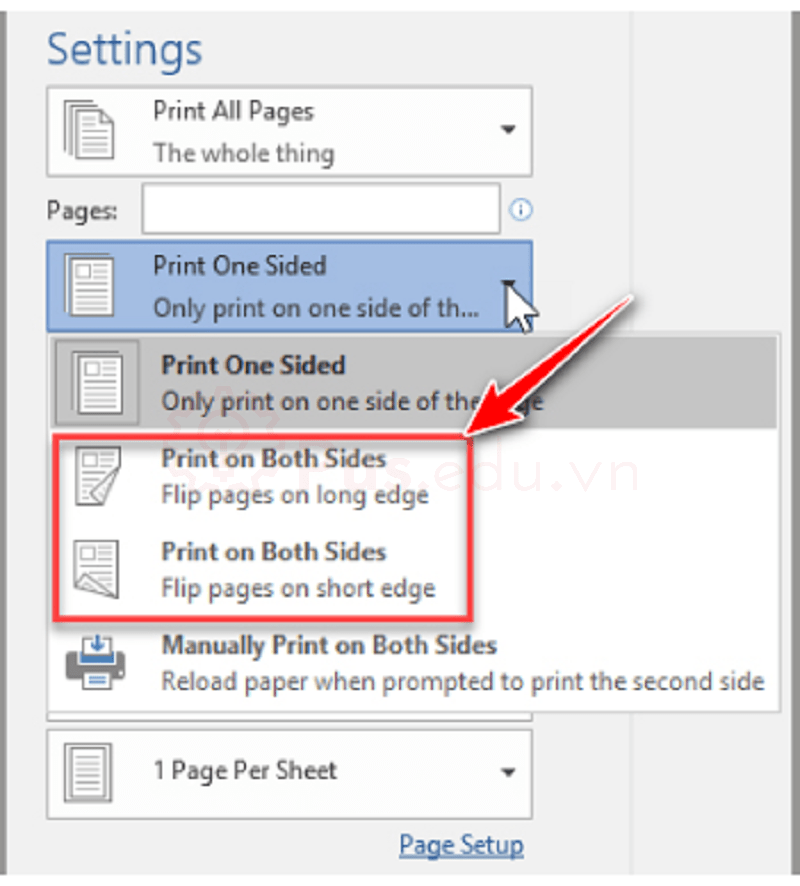Viewport: 800px width, 886px height.
Task: Click the stacked pages icon beside Print All Pages
Action: 84,129
